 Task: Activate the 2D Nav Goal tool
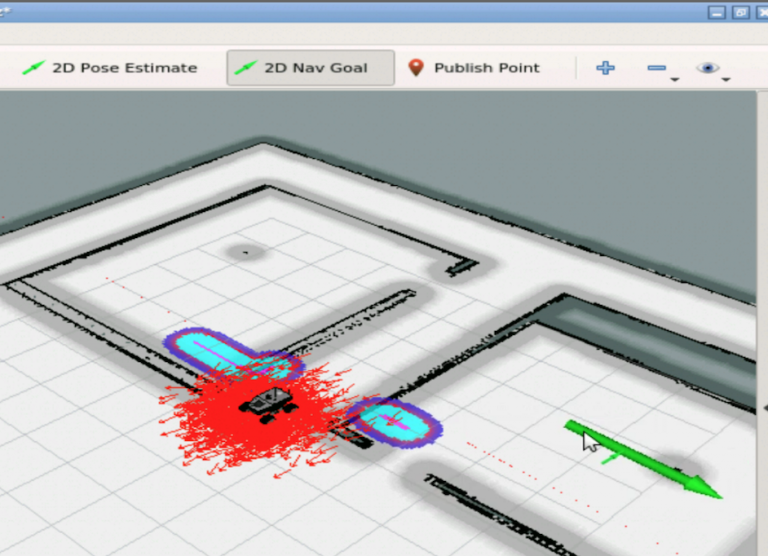pyautogui.click(x=311, y=68)
